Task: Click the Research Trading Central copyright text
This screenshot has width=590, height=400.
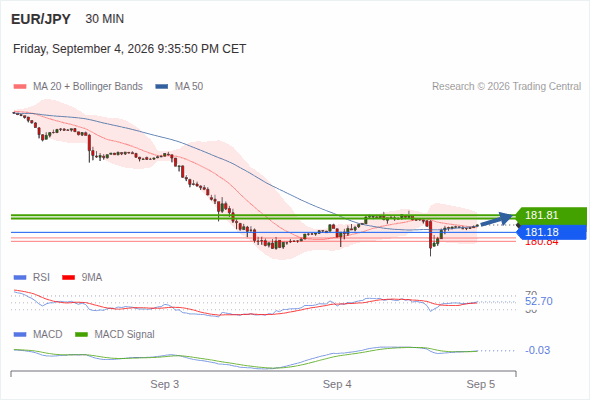Action: tap(506, 87)
